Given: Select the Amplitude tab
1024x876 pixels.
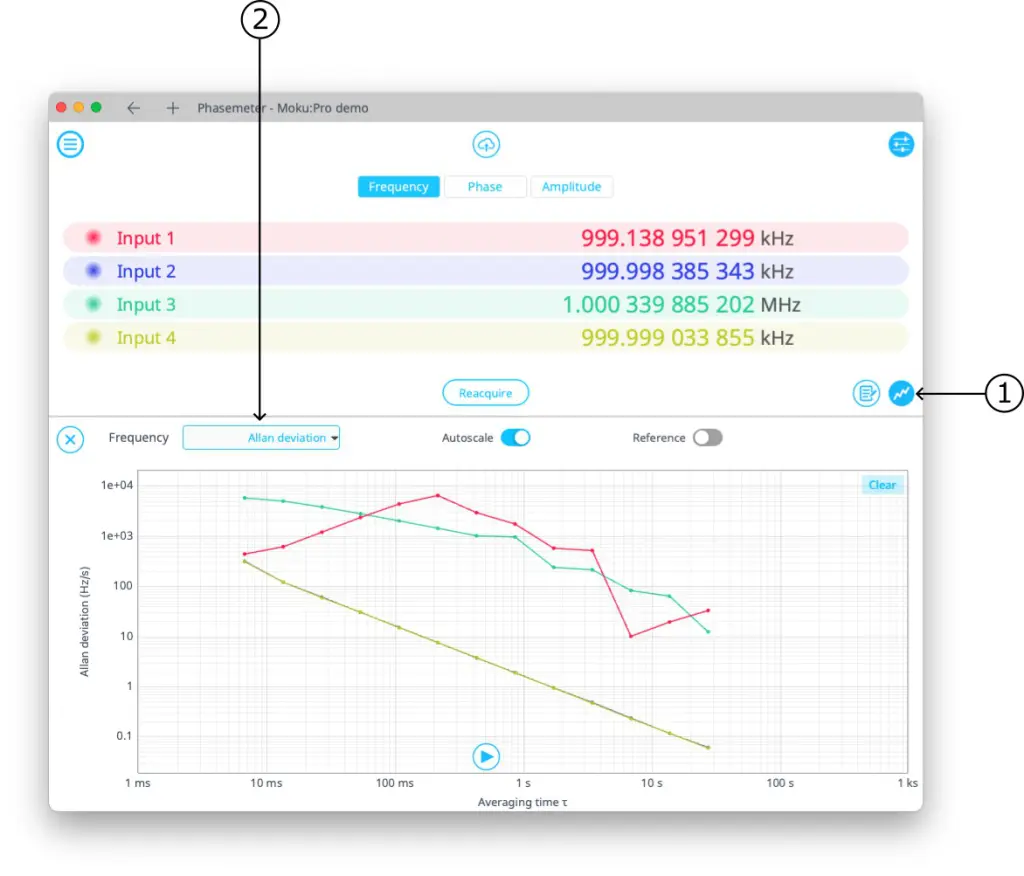Looking at the screenshot, I should pos(571,187).
